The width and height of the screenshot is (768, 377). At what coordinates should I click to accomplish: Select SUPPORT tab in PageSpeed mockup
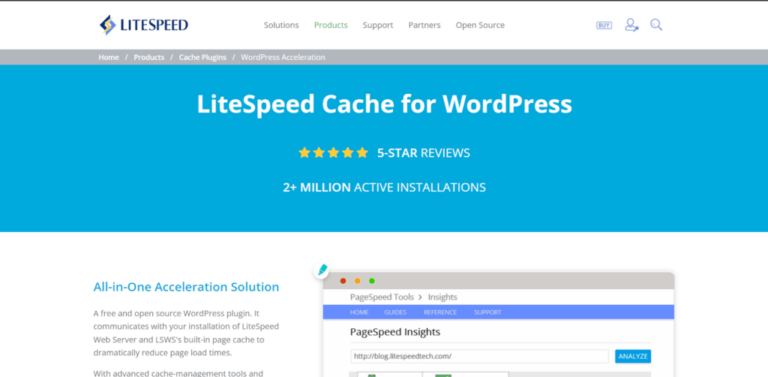[x=487, y=312]
